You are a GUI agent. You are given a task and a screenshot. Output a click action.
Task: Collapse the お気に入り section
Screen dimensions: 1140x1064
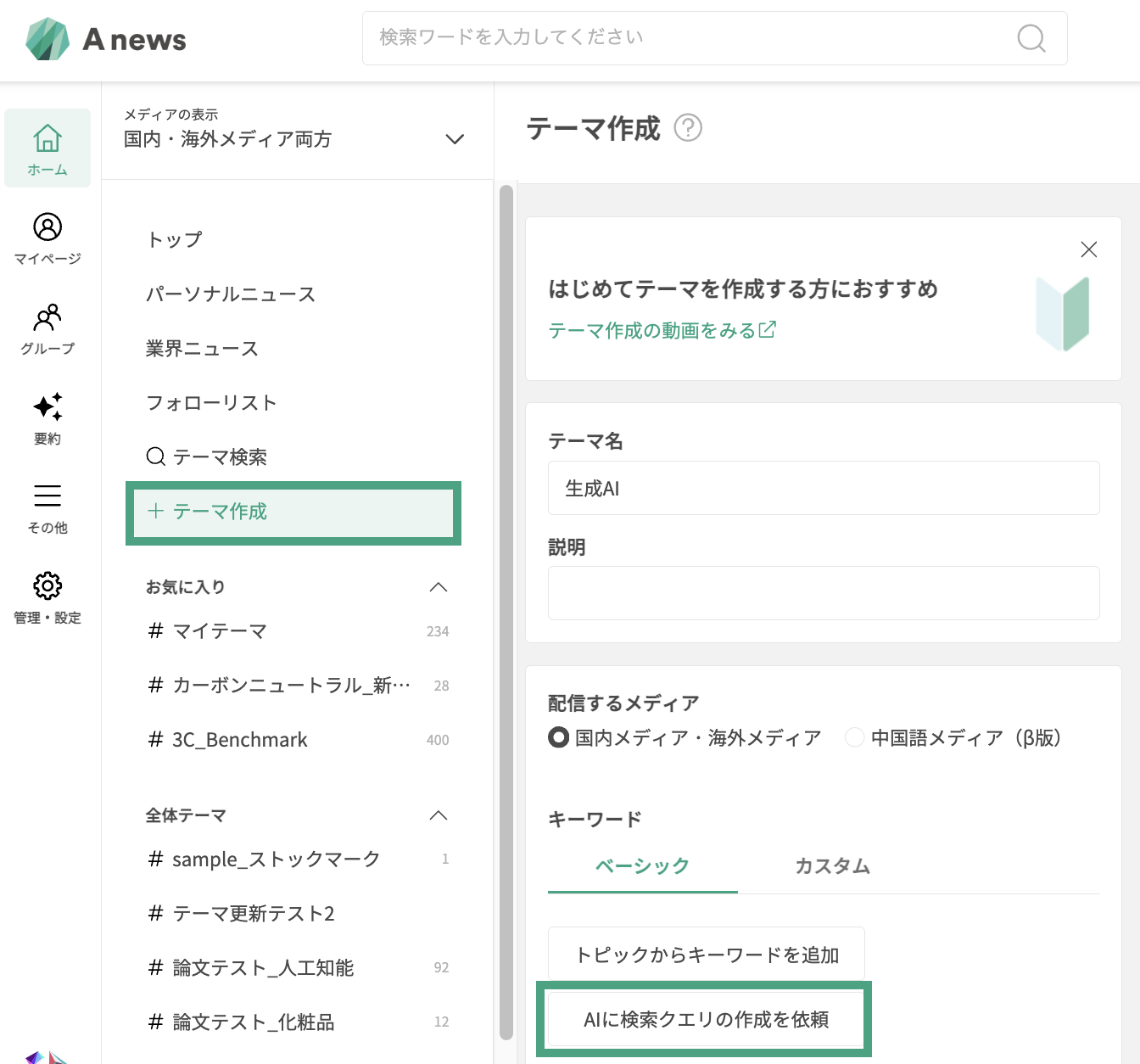pyautogui.click(x=438, y=587)
